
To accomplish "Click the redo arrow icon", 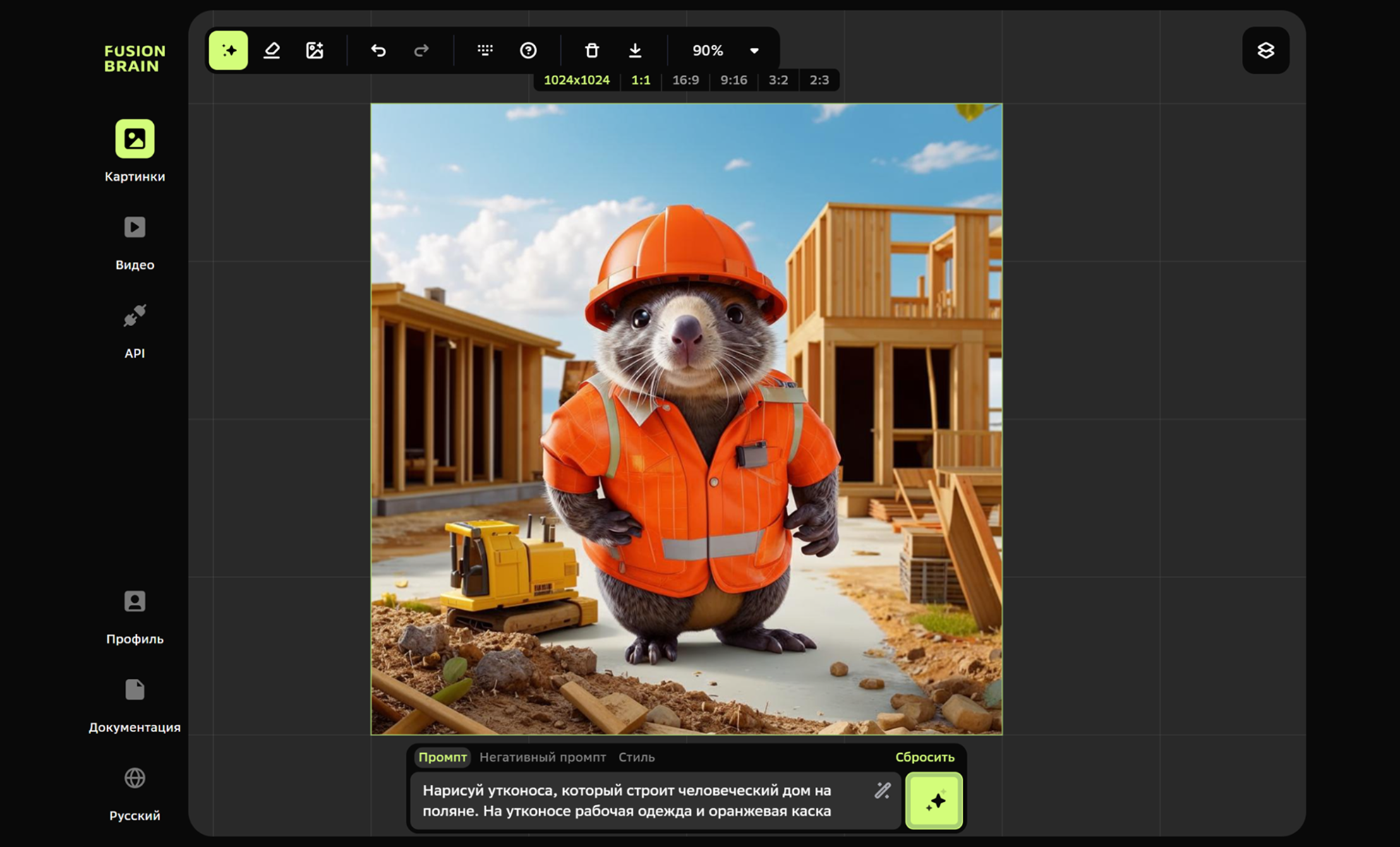I will (x=421, y=50).
